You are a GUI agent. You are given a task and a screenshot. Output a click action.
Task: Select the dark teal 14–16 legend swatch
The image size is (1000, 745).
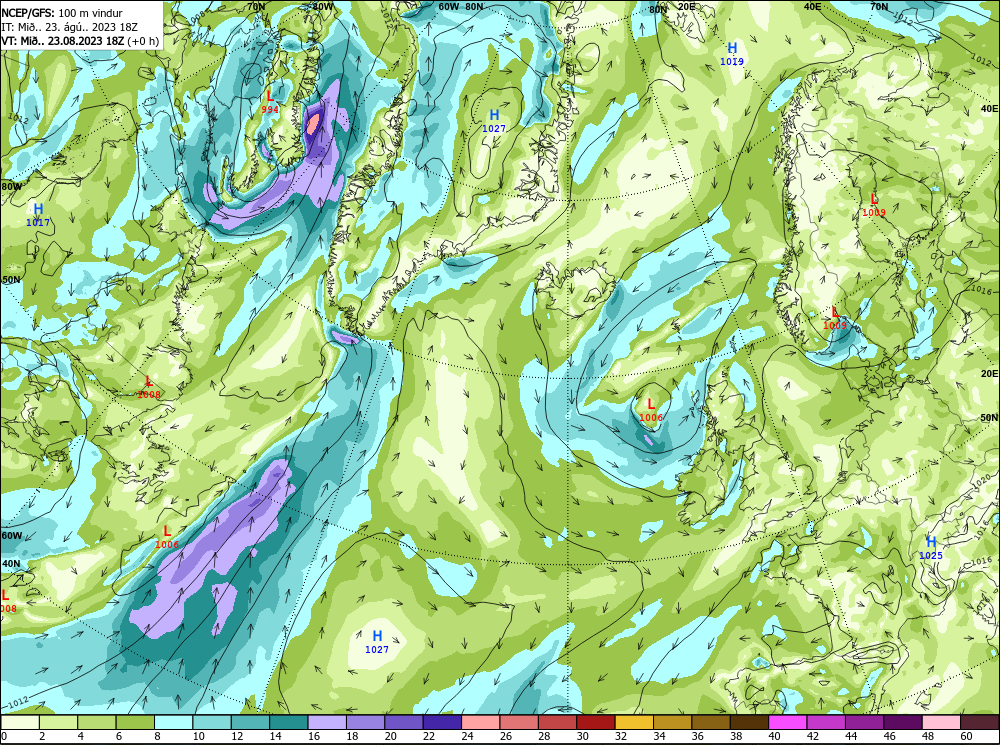point(289,722)
